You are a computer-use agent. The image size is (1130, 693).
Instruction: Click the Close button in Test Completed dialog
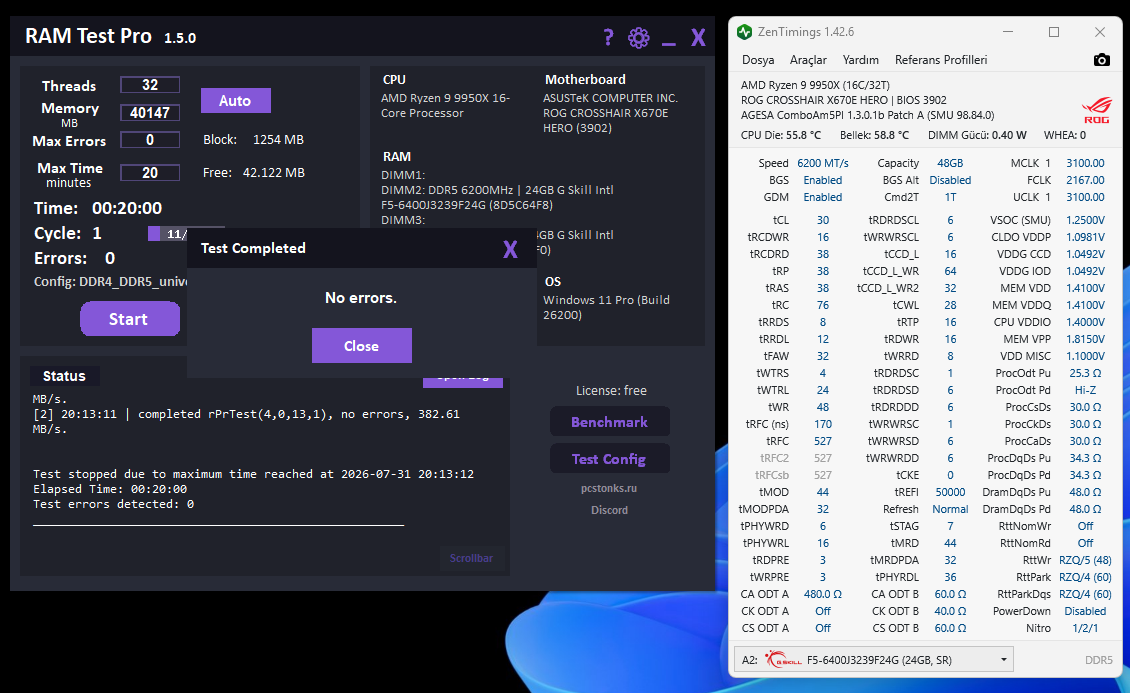[362, 346]
